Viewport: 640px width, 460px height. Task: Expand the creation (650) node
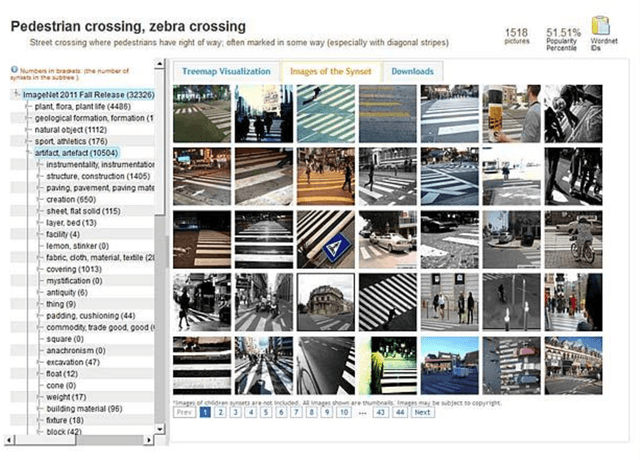click(40, 199)
